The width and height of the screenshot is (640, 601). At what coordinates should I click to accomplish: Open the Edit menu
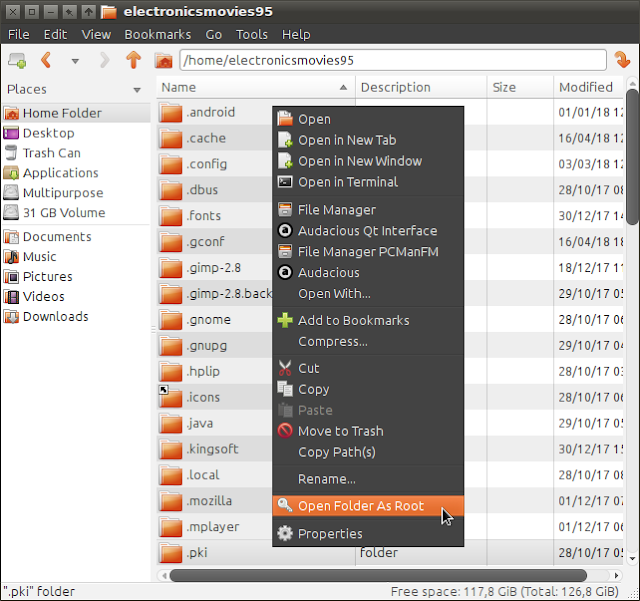coord(55,35)
